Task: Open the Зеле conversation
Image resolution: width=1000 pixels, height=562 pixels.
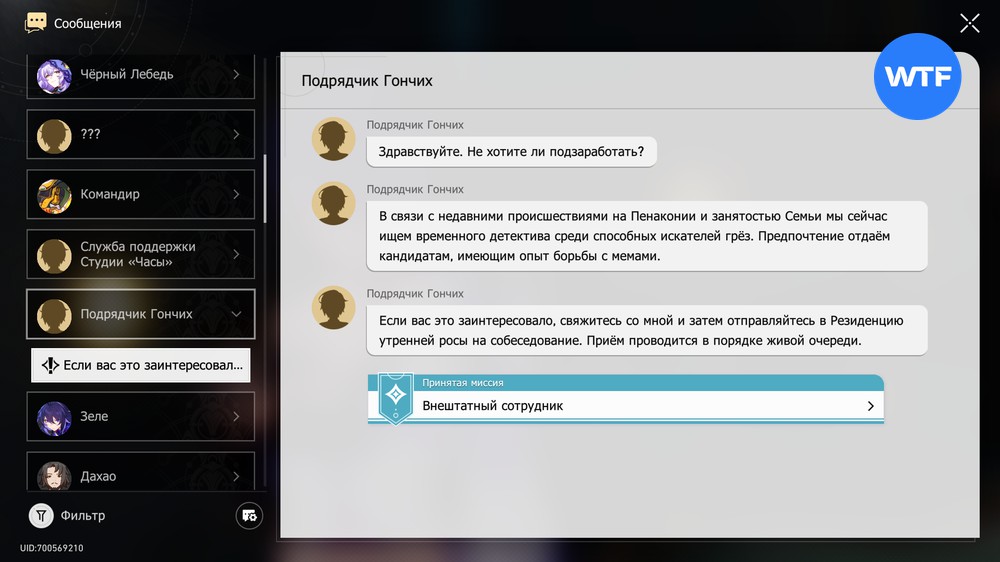Action: [140, 417]
